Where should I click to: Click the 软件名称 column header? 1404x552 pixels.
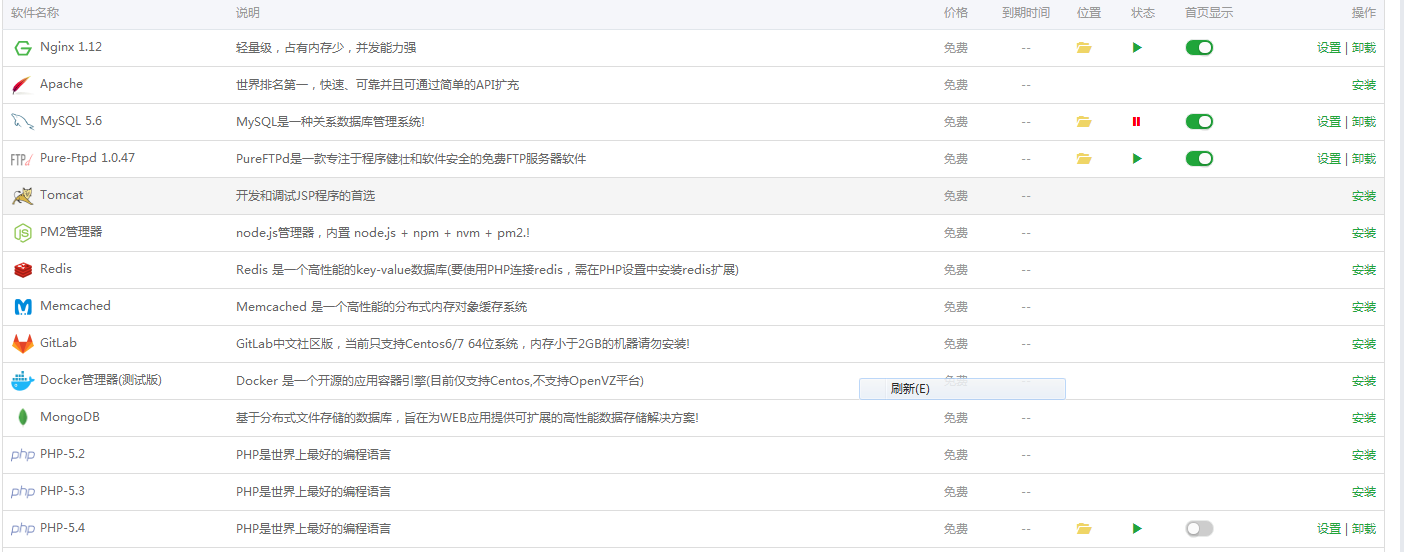pos(35,13)
